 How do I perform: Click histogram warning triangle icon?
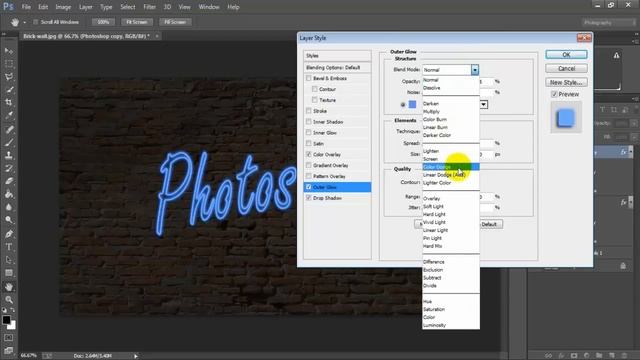click(x=616, y=55)
